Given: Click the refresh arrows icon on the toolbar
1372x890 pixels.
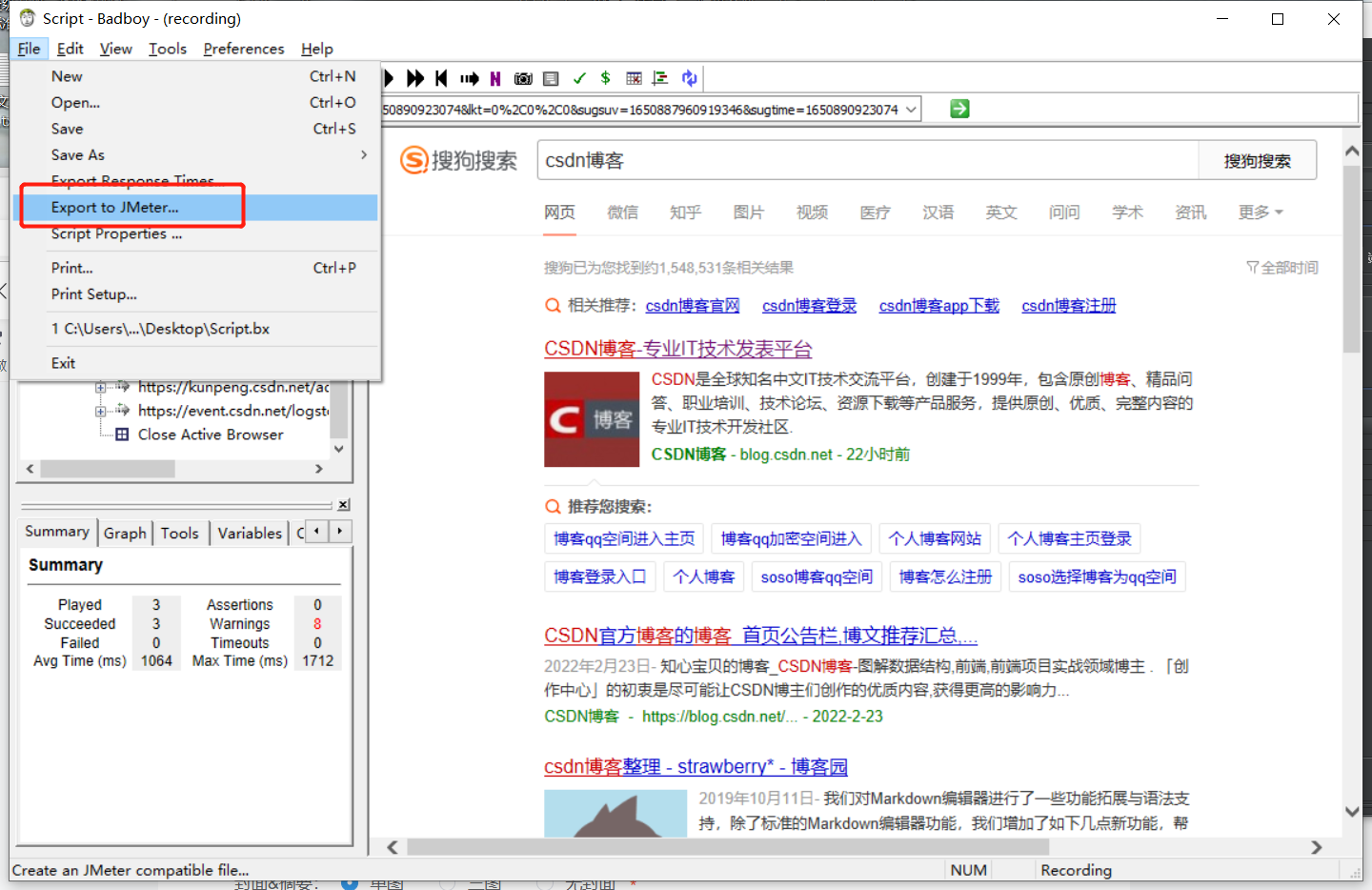Looking at the screenshot, I should (x=689, y=78).
